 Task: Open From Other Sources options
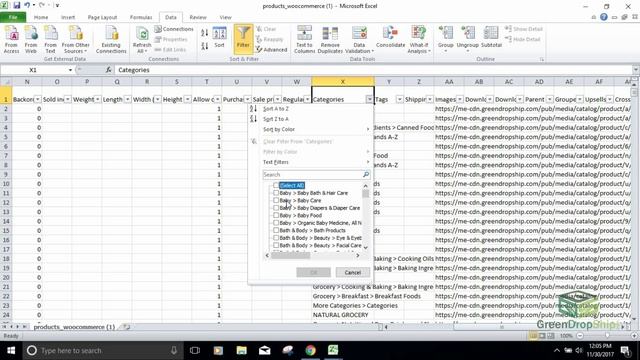pyautogui.click(x=76, y=39)
